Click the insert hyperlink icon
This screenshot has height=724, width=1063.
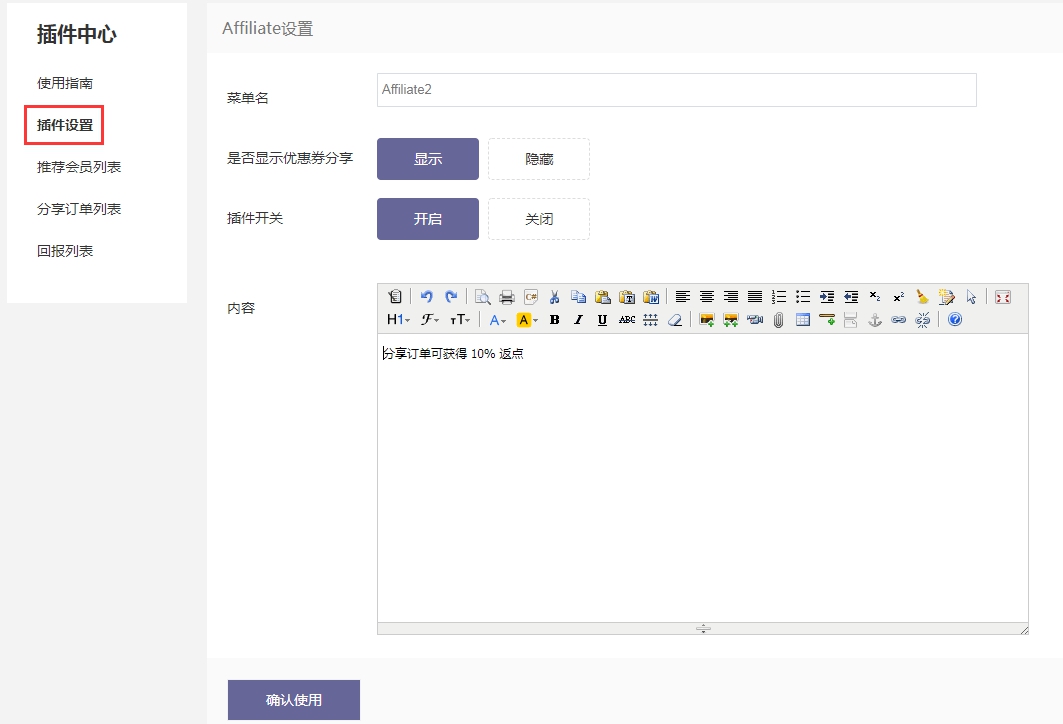pos(898,320)
